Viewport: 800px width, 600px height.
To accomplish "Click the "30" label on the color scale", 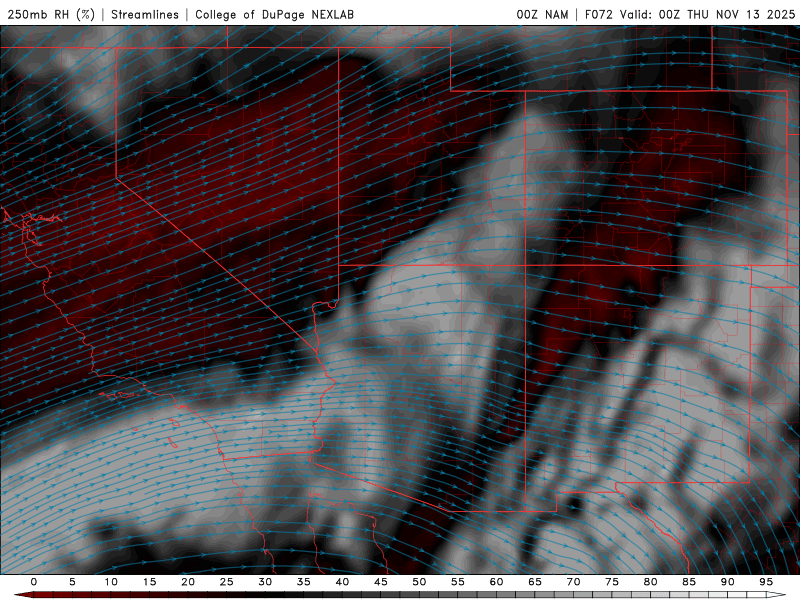I will [x=265, y=582].
